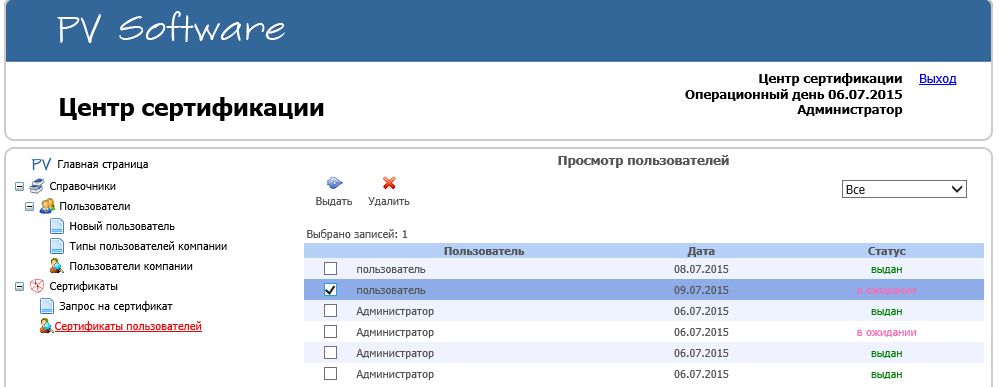
Task: Click the Выход logout link
Action: click(938, 79)
